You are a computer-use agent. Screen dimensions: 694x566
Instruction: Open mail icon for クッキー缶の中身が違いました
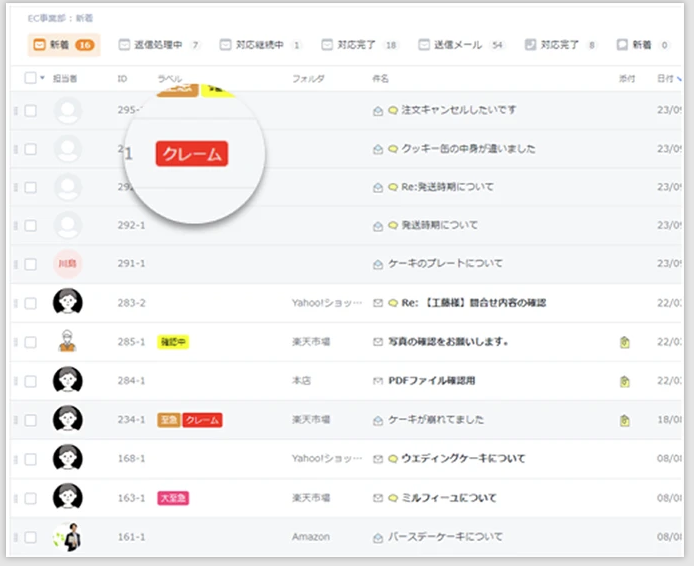378,149
